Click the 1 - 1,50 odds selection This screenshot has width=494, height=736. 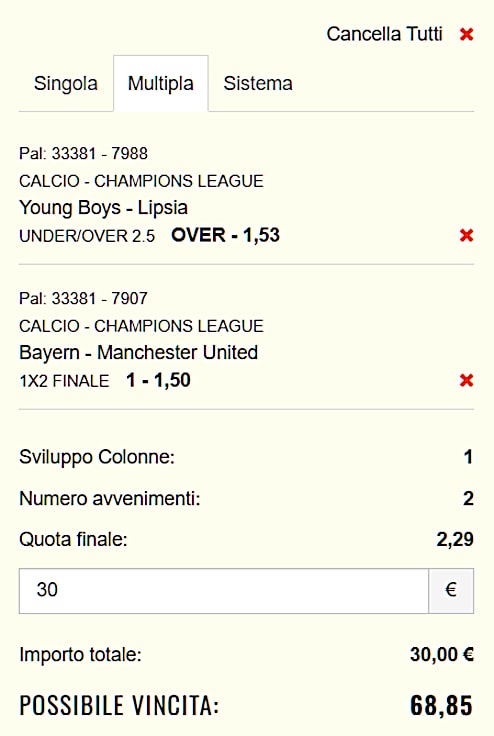tap(158, 380)
